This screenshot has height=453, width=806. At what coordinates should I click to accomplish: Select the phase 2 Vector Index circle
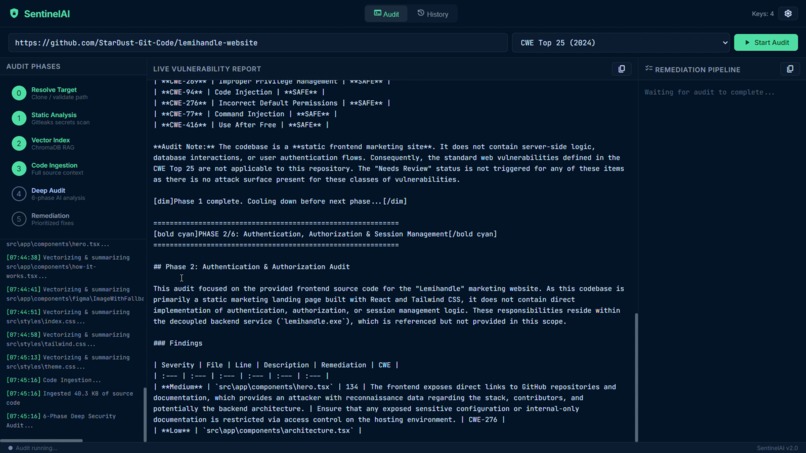pyautogui.click(x=19, y=143)
